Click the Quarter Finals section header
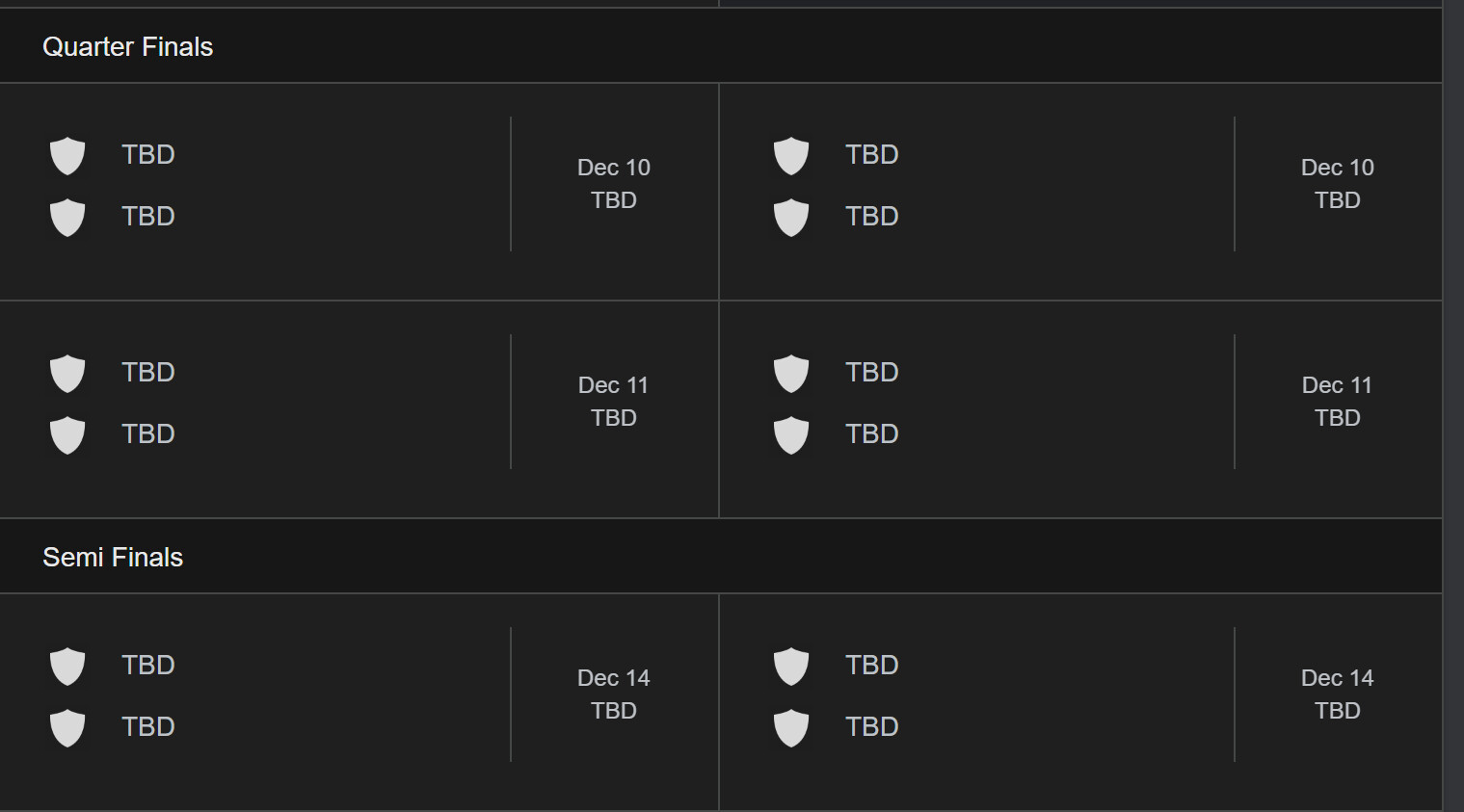 [128, 46]
